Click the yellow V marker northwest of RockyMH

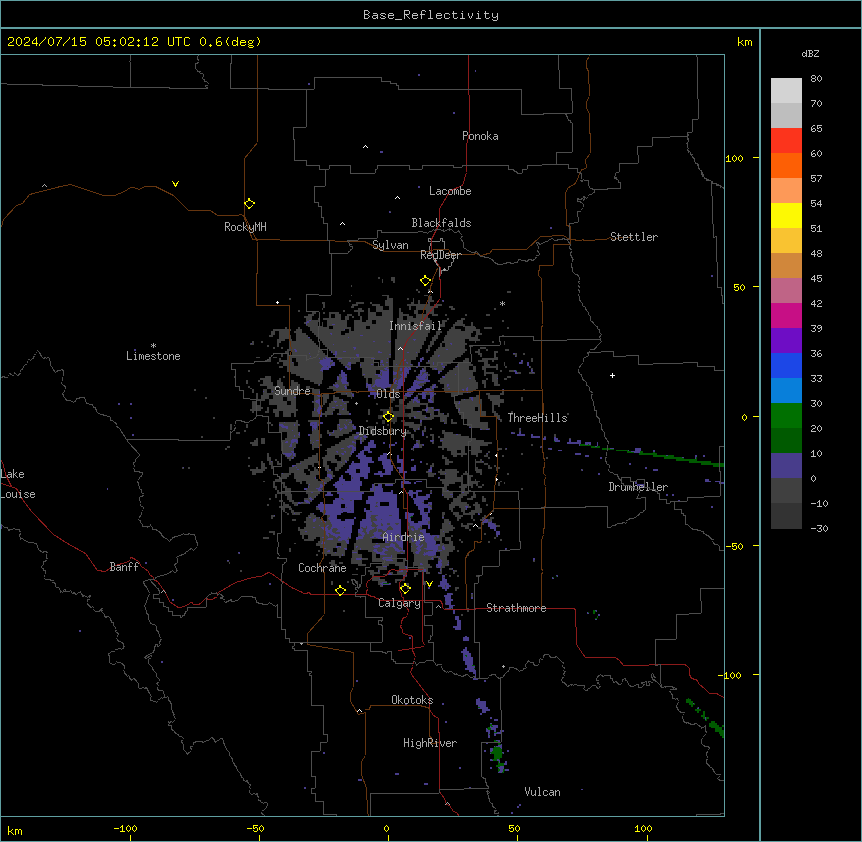[x=175, y=184]
